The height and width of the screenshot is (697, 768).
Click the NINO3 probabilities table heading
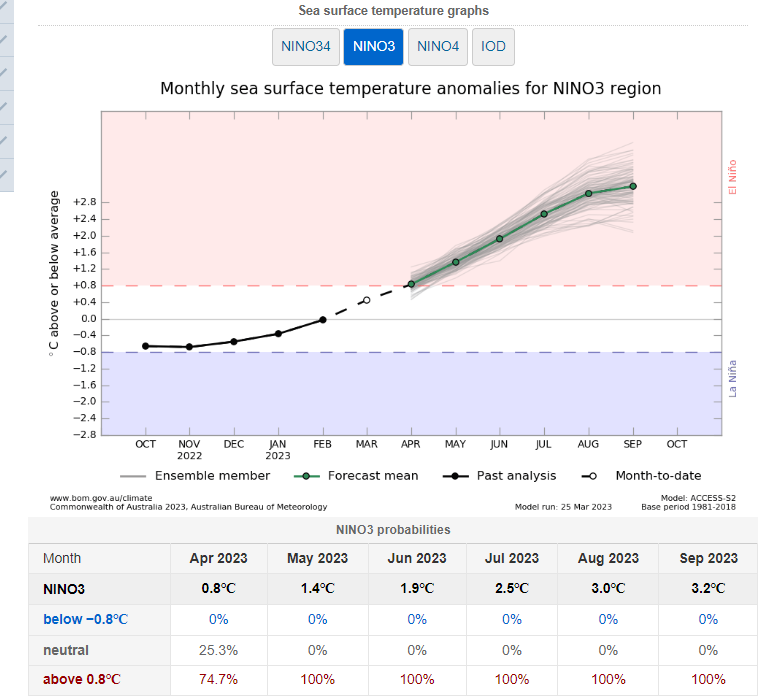[x=393, y=529]
